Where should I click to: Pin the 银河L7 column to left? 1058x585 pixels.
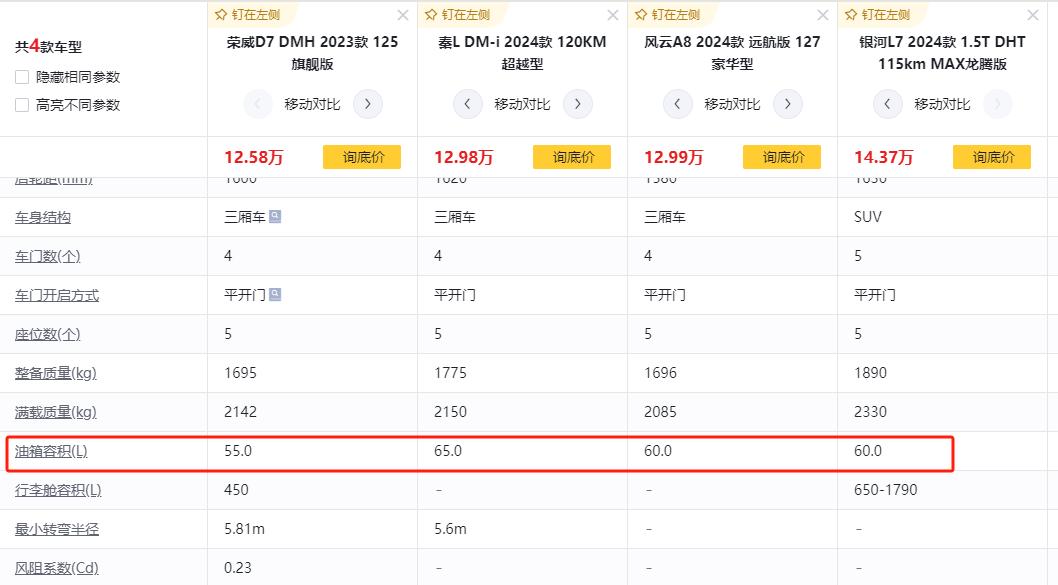882,14
